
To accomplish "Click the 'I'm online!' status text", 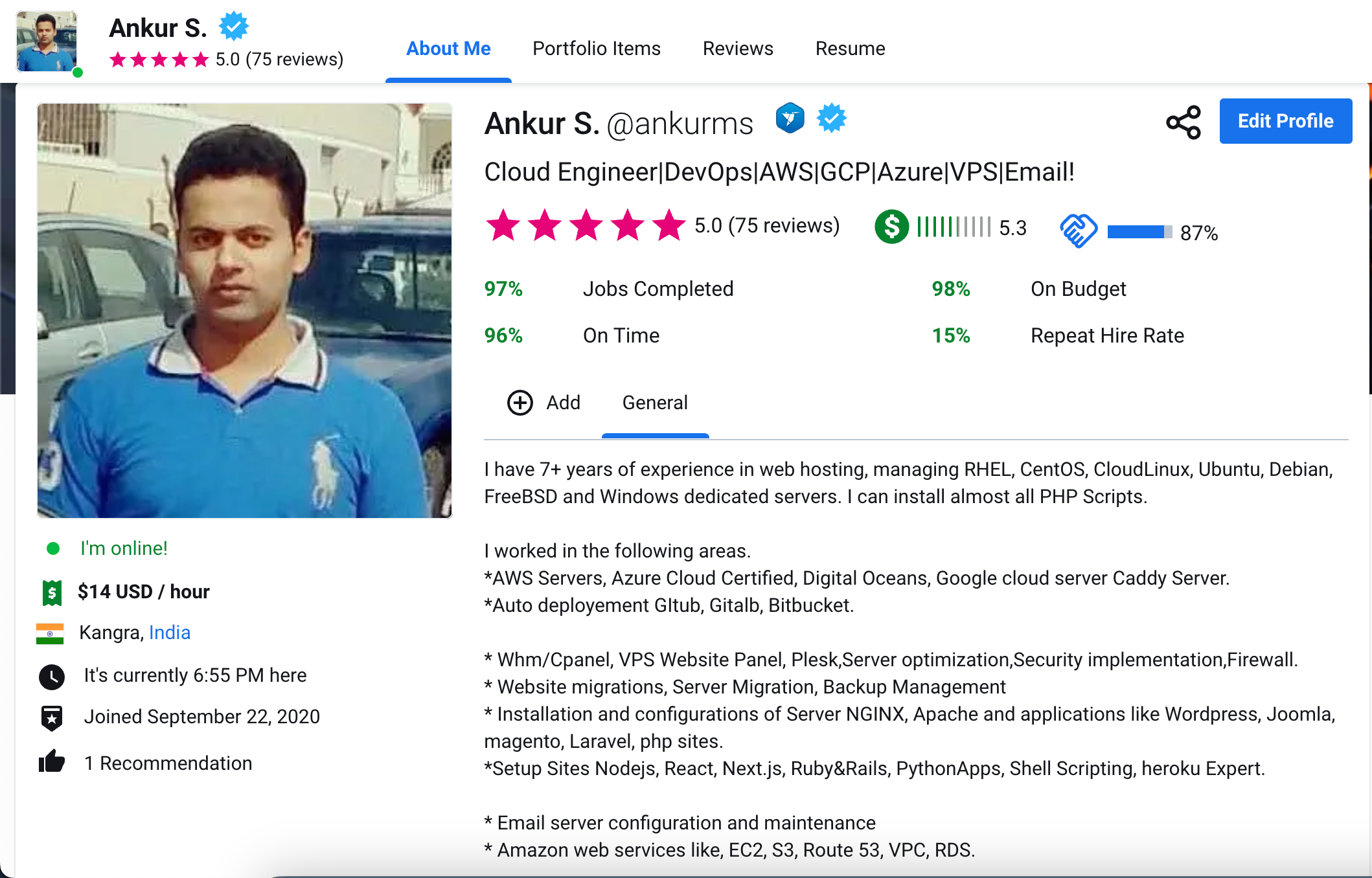I will click(124, 548).
